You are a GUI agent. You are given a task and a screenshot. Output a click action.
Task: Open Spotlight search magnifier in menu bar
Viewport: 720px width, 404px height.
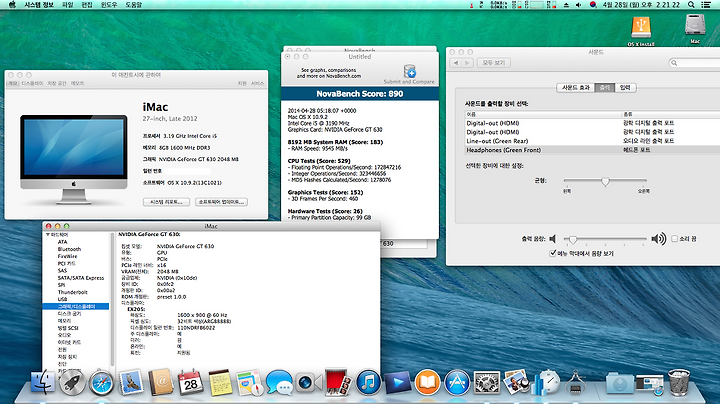(x=691, y=5)
